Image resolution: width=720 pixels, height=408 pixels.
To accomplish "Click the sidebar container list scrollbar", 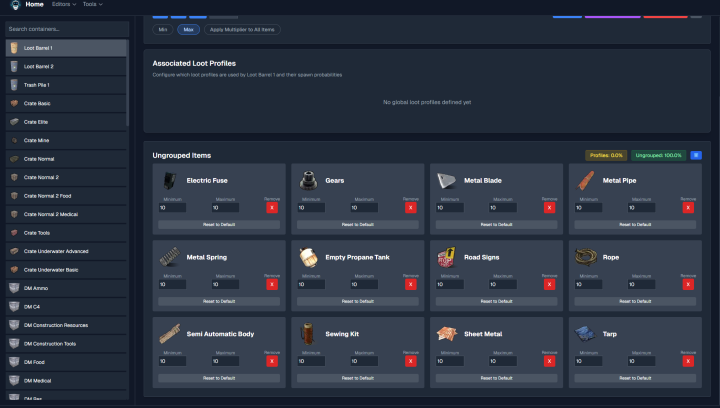I will pyautogui.click(x=128, y=83).
